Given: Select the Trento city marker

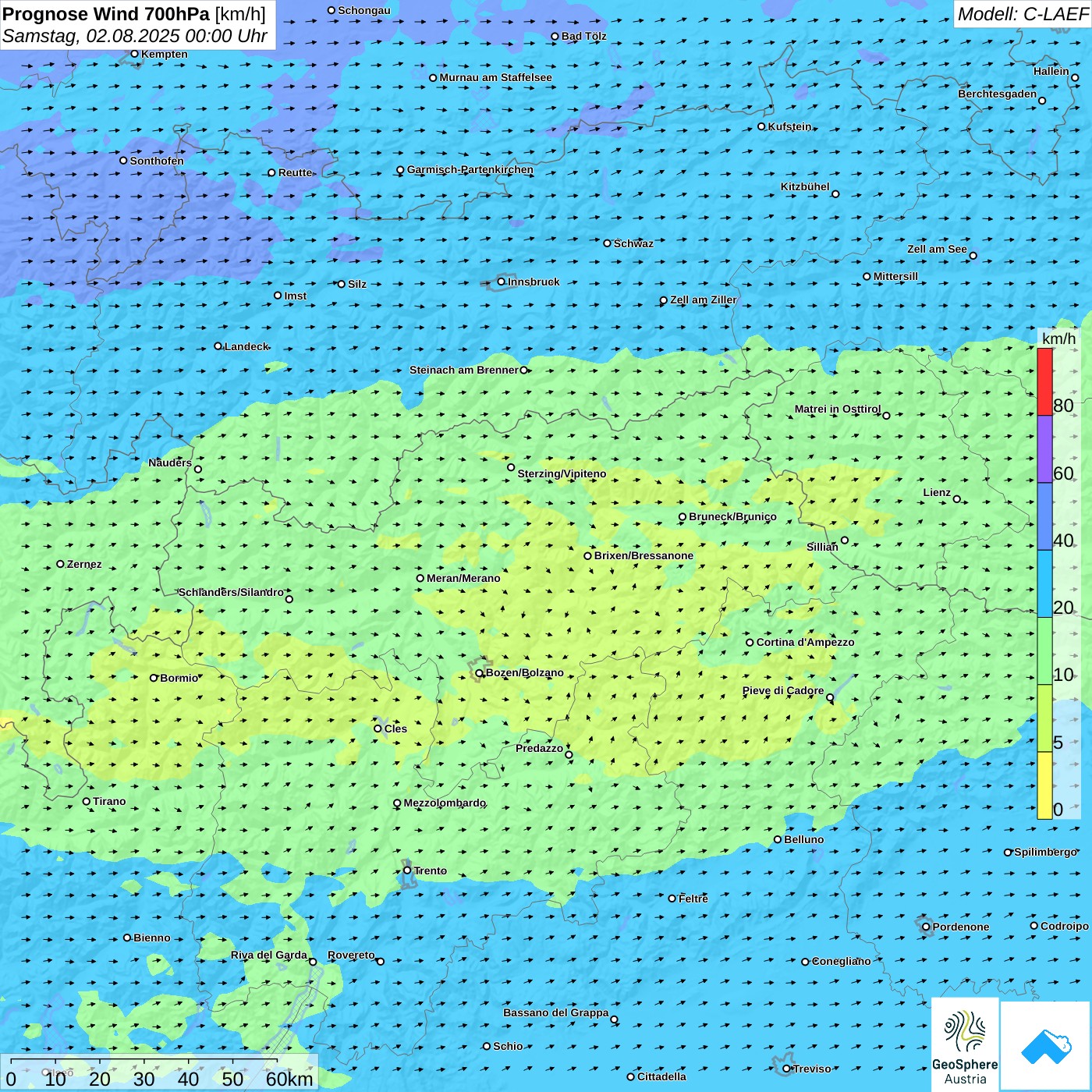Looking at the screenshot, I should tap(407, 870).
